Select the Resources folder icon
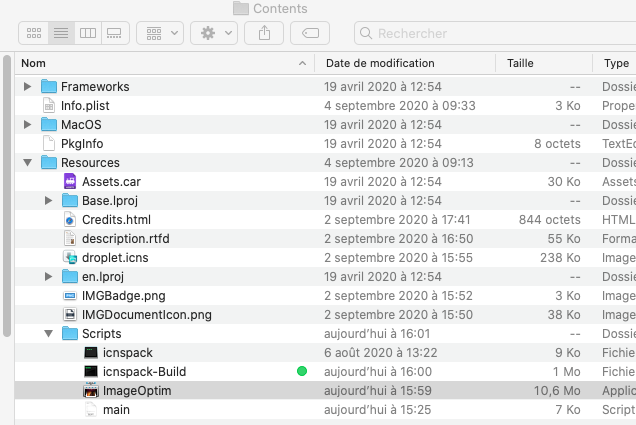The height and width of the screenshot is (425, 636). (49, 163)
